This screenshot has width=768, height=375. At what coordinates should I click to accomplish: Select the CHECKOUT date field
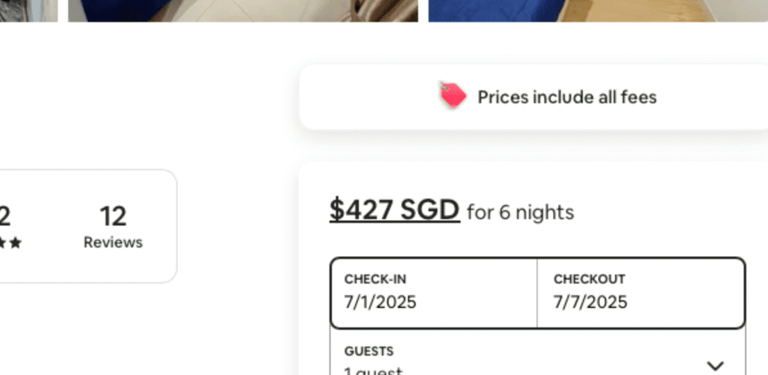tap(641, 293)
